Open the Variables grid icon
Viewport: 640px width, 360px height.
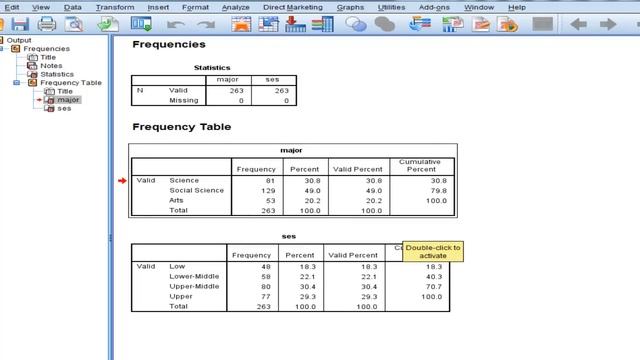(322, 24)
